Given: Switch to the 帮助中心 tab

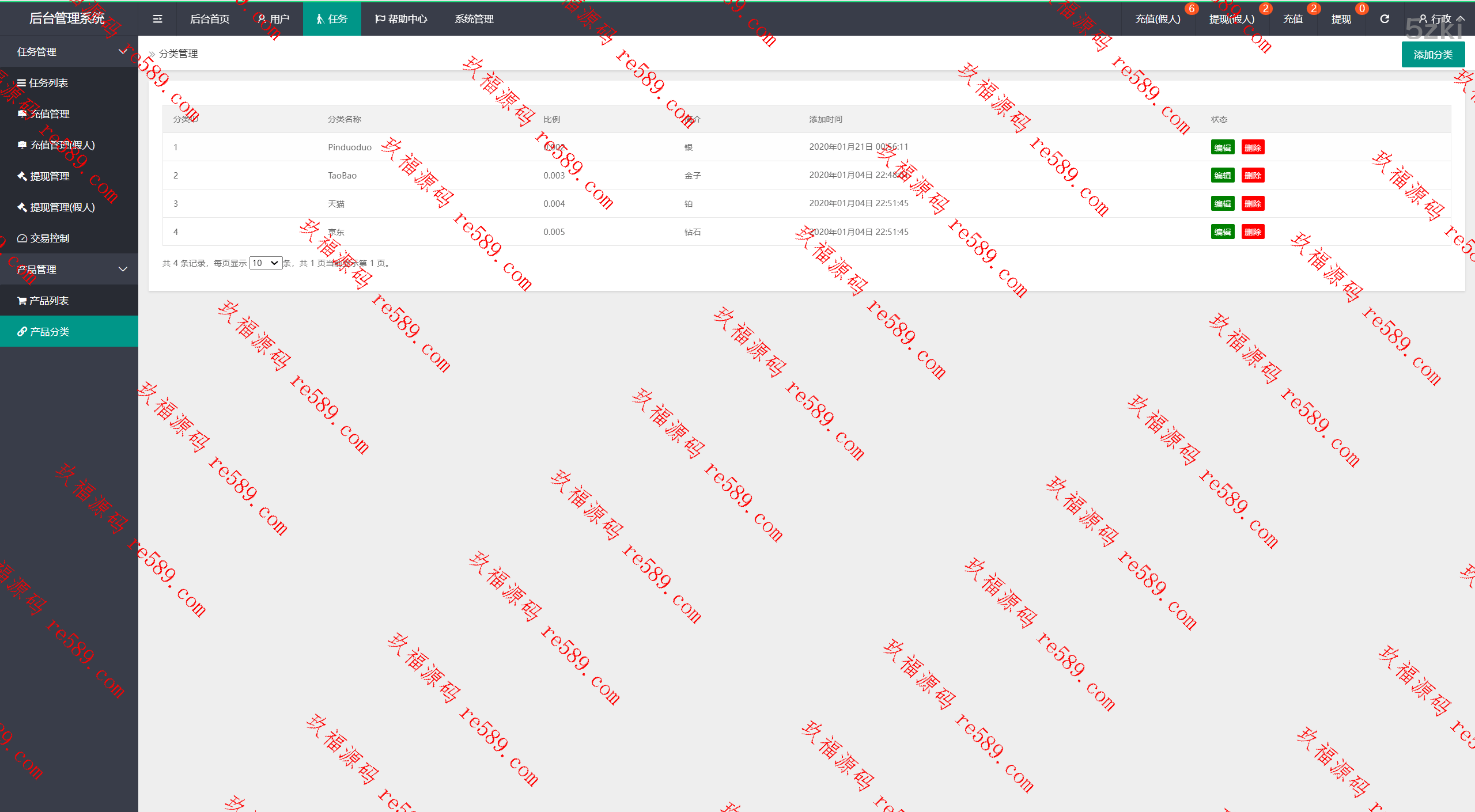Looking at the screenshot, I should pyautogui.click(x=401, y=19).
